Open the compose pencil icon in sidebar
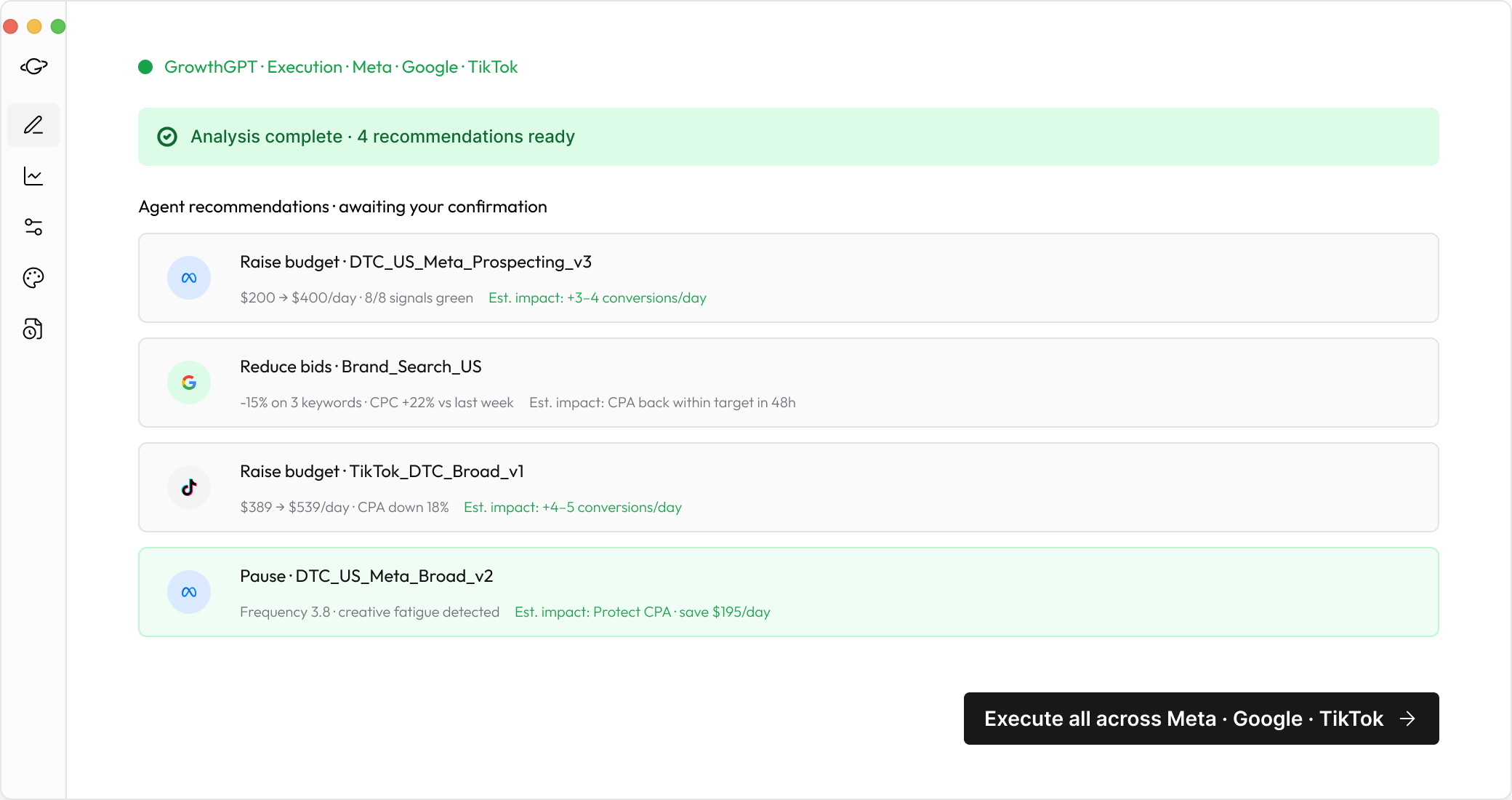The width and height of the screenshot is (1512, 800). coord(33,125)
